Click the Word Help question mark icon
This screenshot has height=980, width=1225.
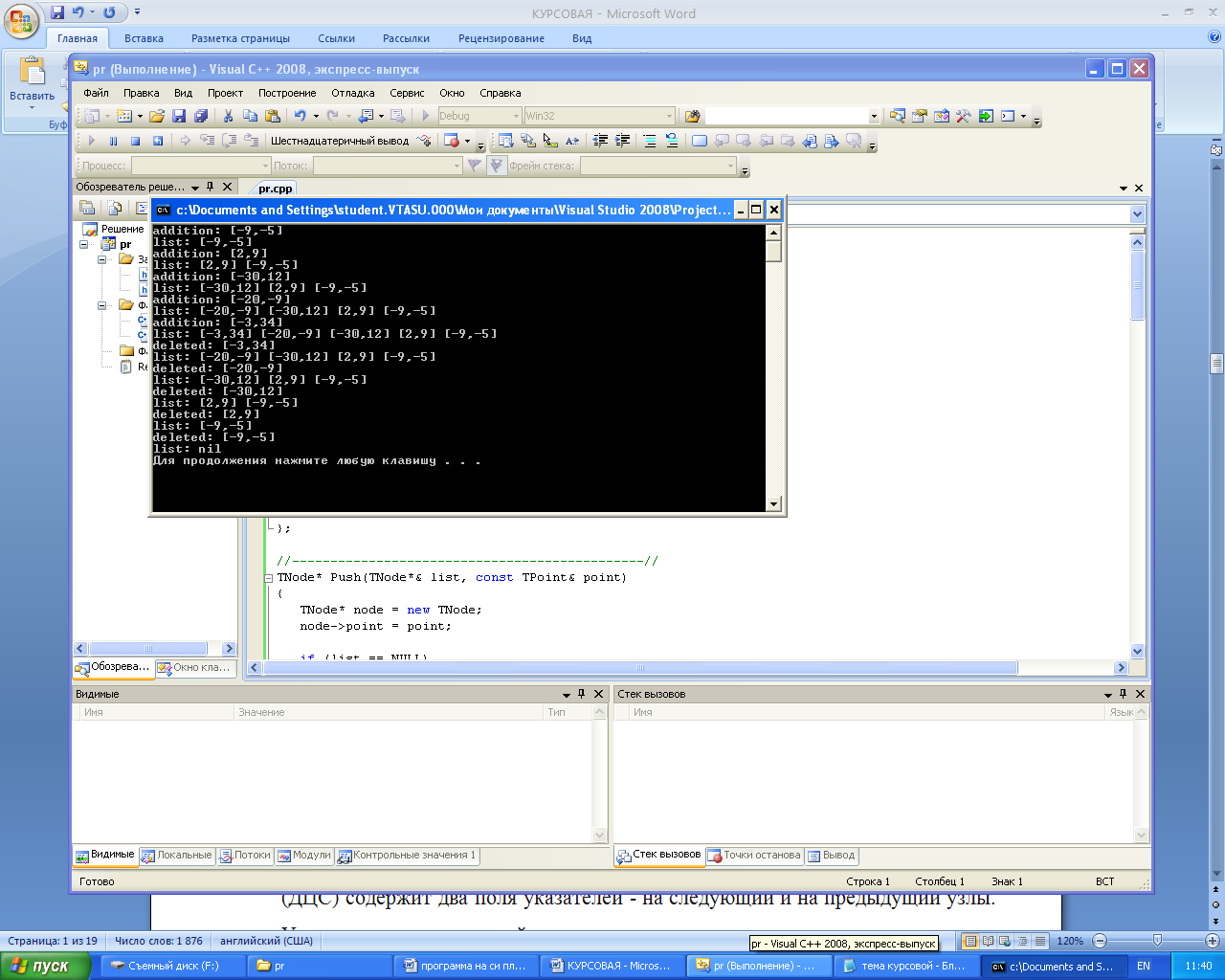click(1214, 37)
